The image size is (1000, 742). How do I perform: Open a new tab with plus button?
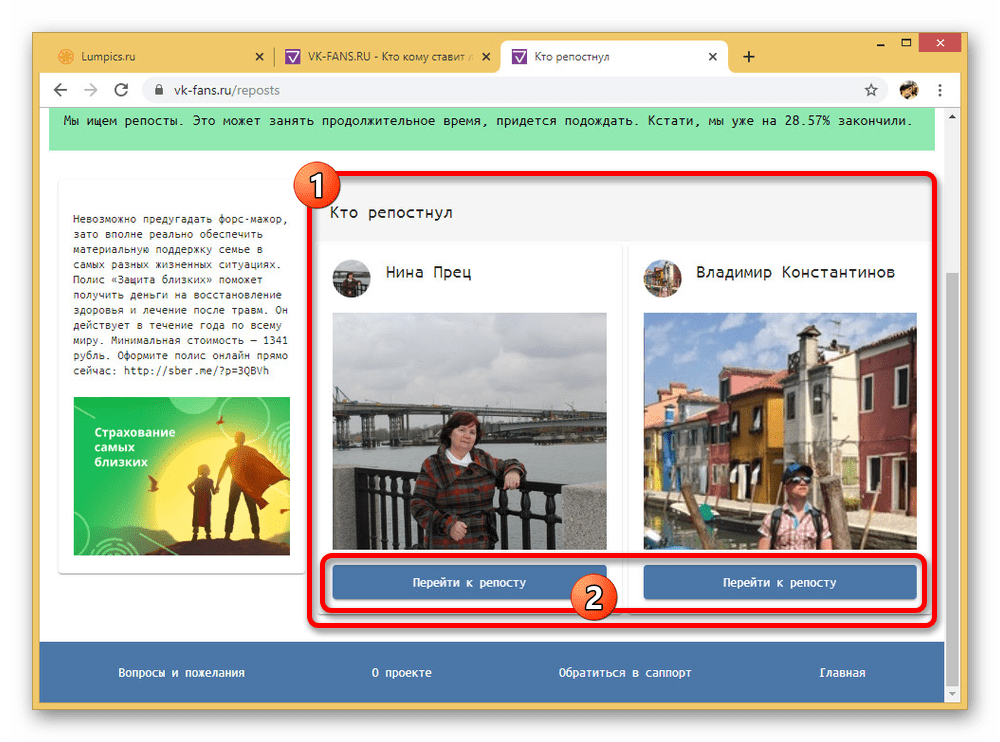(x=749, y=57)
